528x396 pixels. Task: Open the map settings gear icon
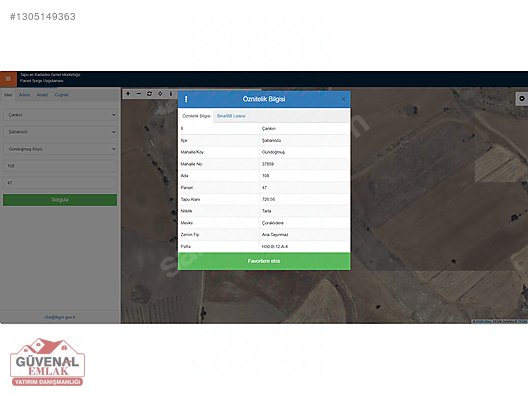click(x=522, y=98)
